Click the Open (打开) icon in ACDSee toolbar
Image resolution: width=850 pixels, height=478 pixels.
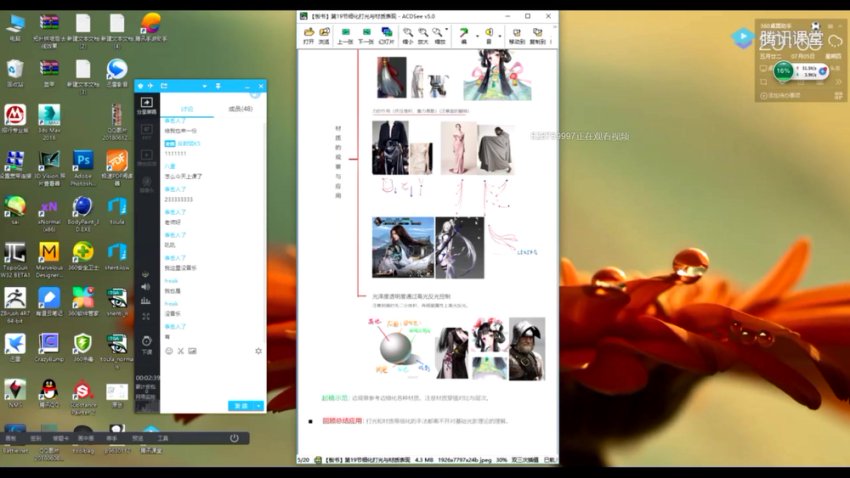[x=308, y=35]
